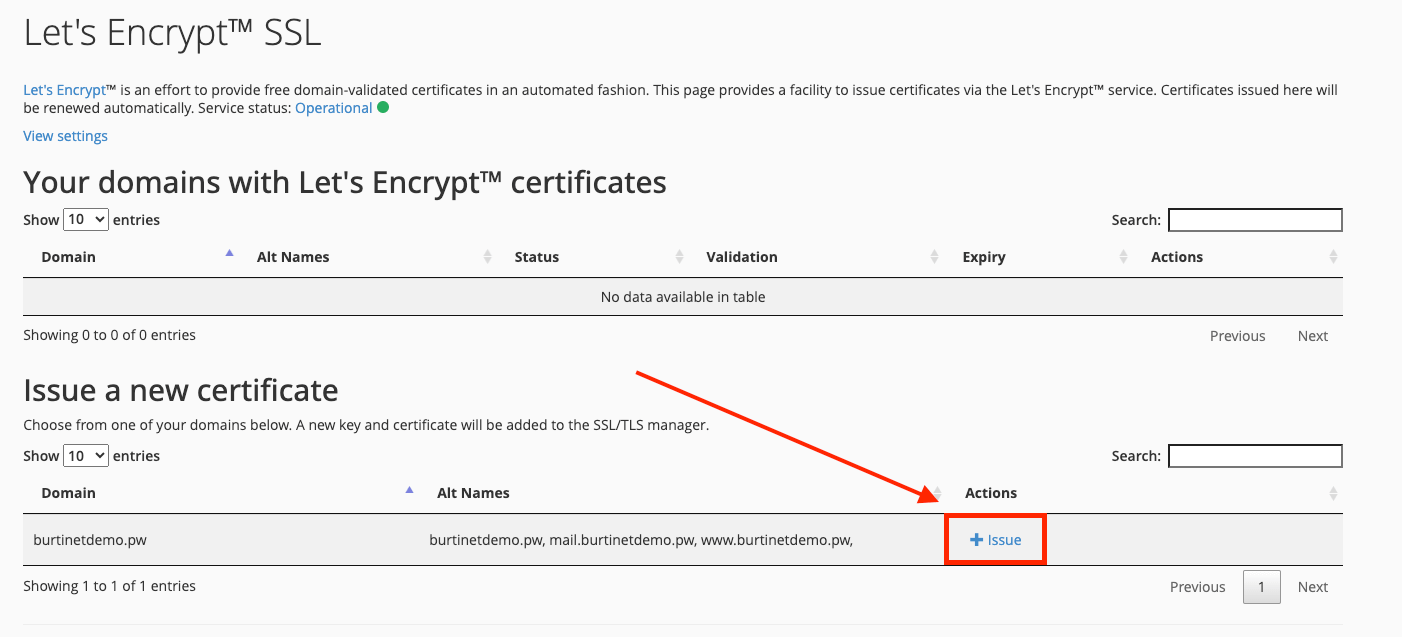1402x637 pixels.
Task: Click Domain sort arrow in new certificate table
Action: click(x=409, y=491)
